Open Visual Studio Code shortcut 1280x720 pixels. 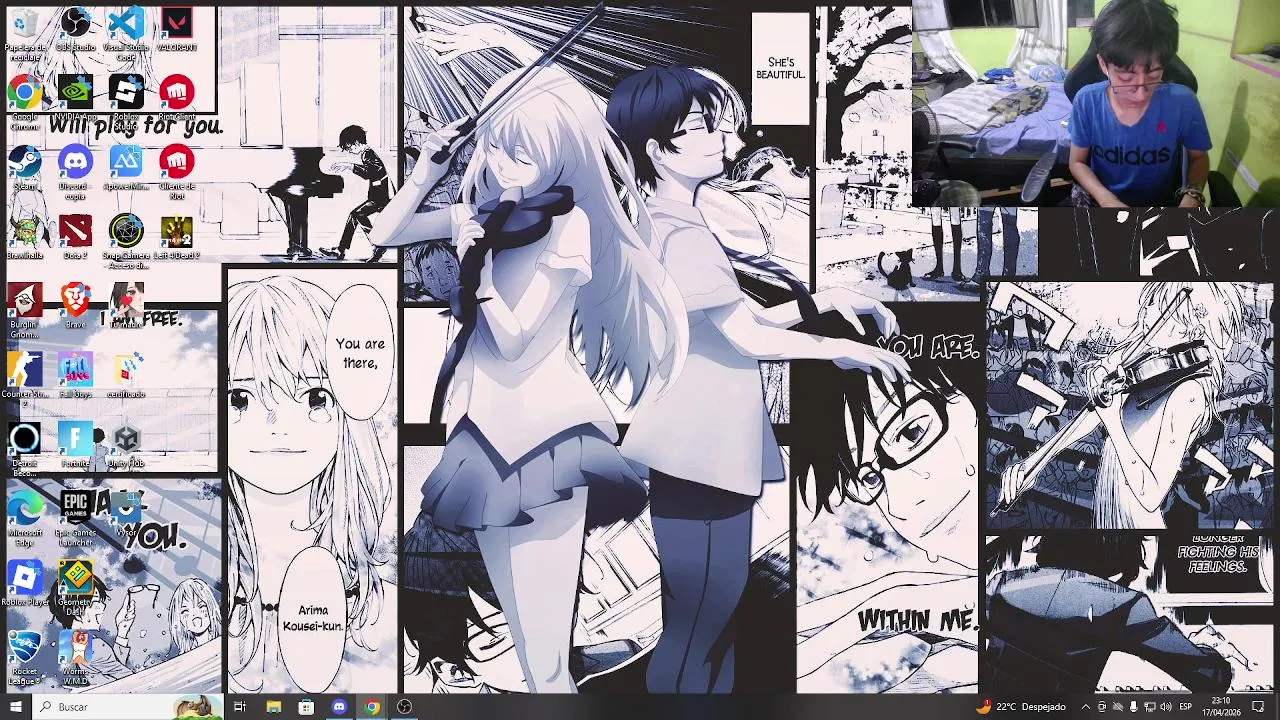[x=126, y=32]
